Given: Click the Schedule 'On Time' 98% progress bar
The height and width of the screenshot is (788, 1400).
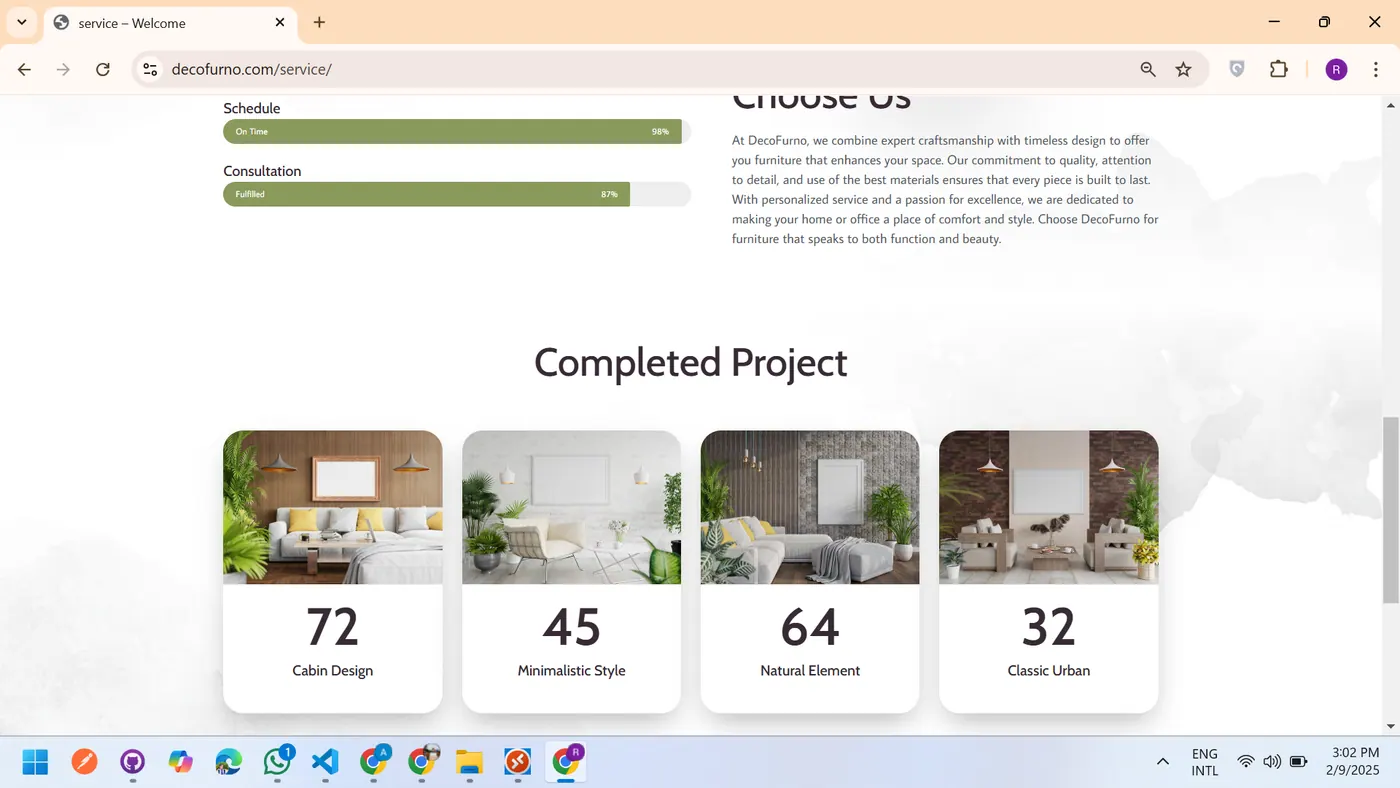Looking at the screenshot, I should coord(457,131).
